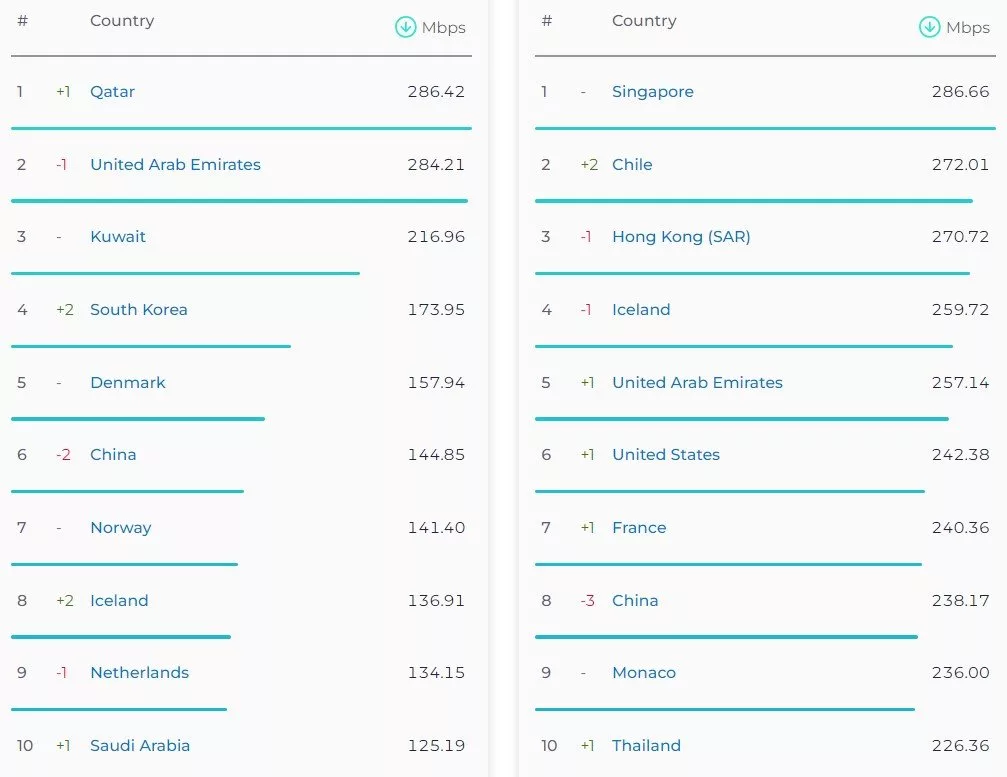Click the Chile country link
This screenshot has width=1007, height=777.
click(x=632, y=165)
